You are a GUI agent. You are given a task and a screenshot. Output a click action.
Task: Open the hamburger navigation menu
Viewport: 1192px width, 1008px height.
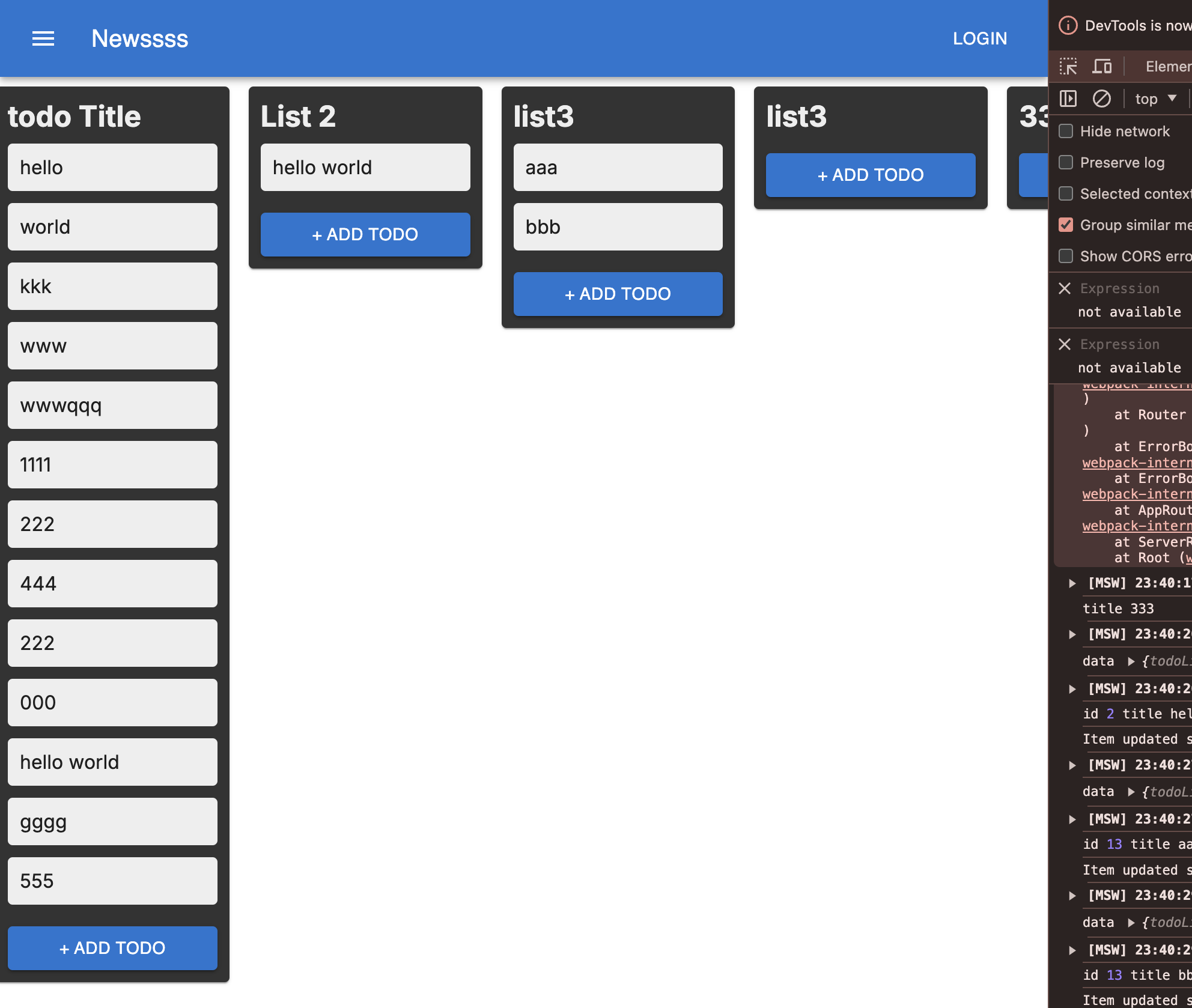43,39
